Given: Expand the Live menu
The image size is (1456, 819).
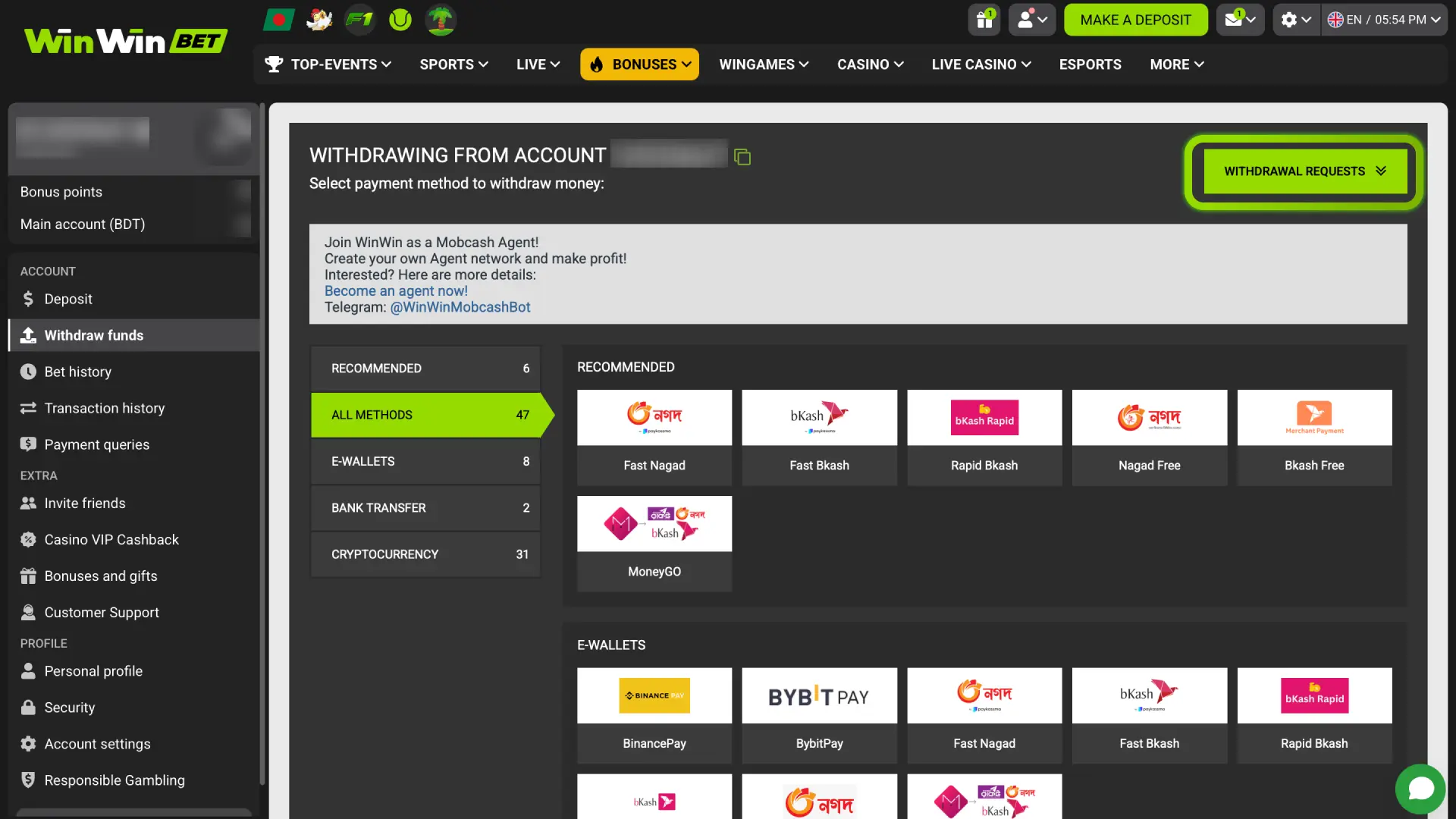Looking at the screenshot, I should pos(538,64).
